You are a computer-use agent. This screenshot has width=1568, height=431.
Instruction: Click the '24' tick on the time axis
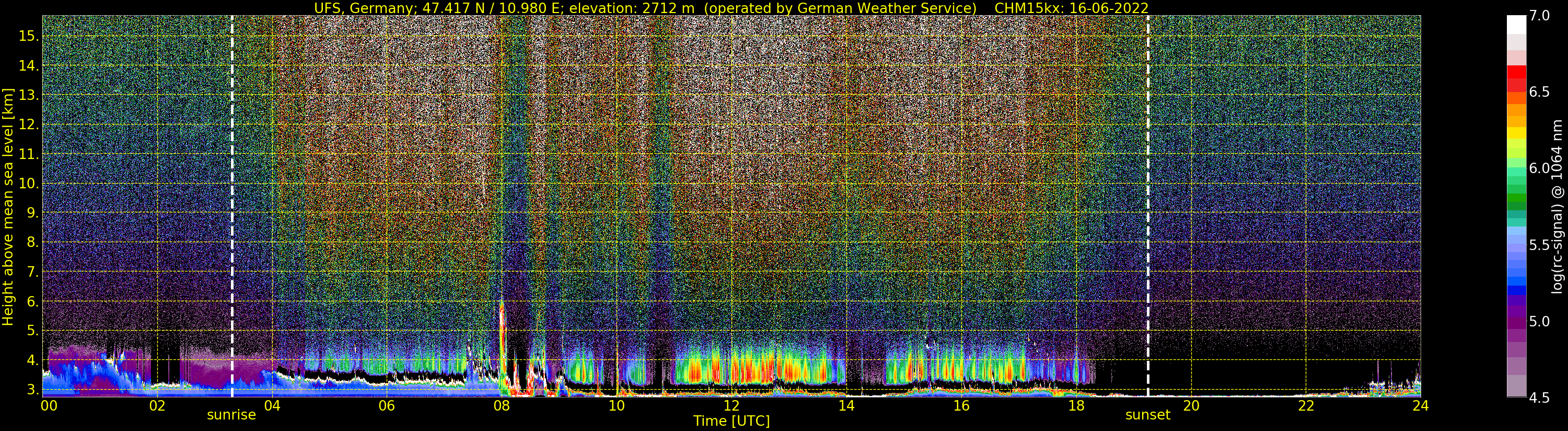click(1420, 405)
